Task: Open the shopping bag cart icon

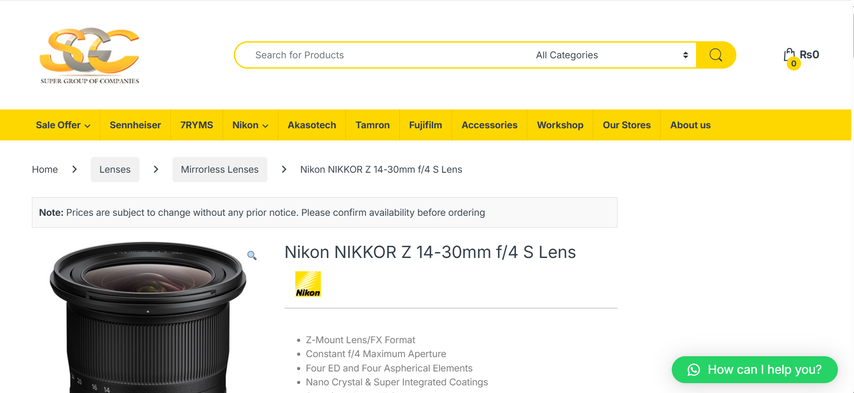Action: (789, 55)
